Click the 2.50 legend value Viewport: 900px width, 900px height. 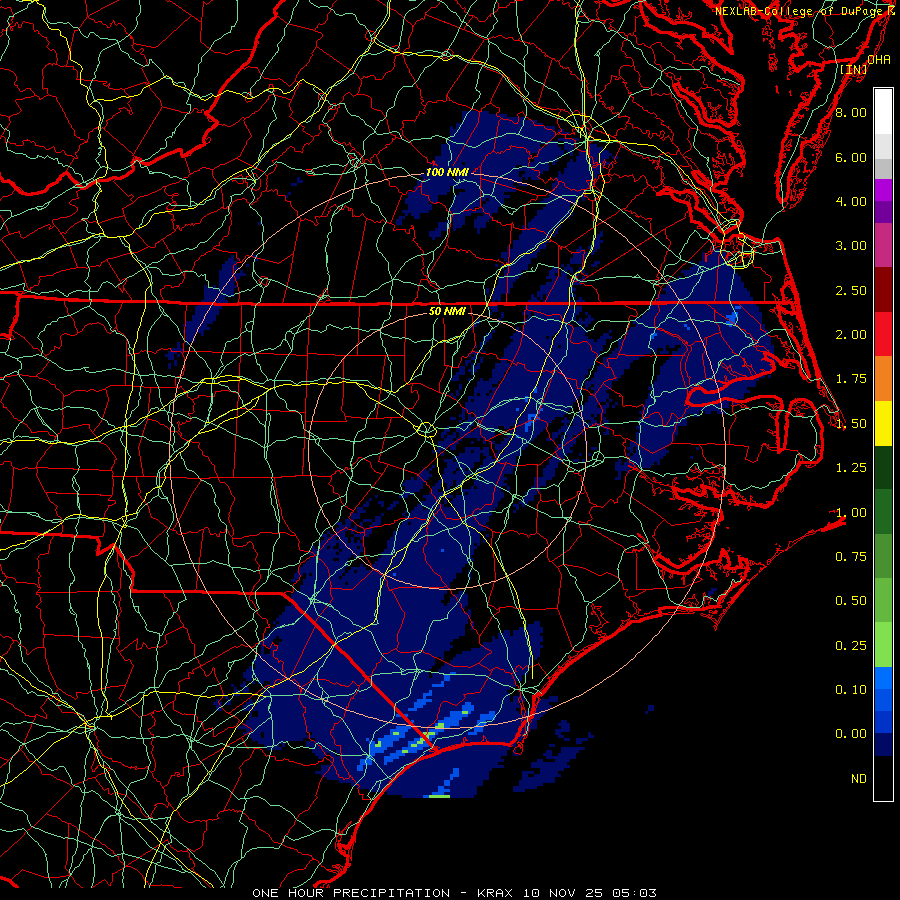[x=851, y=290]
